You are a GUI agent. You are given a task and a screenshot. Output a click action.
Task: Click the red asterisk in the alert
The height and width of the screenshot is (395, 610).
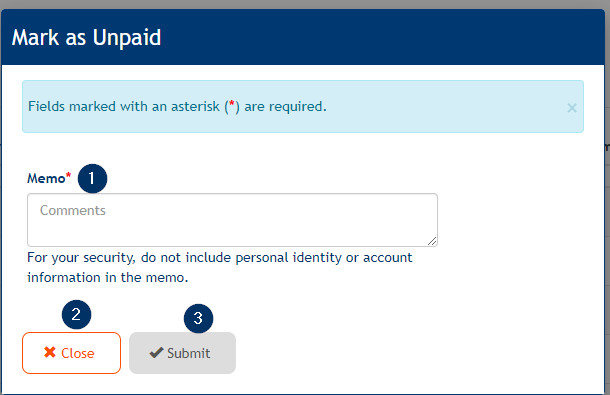coord(232,104)
